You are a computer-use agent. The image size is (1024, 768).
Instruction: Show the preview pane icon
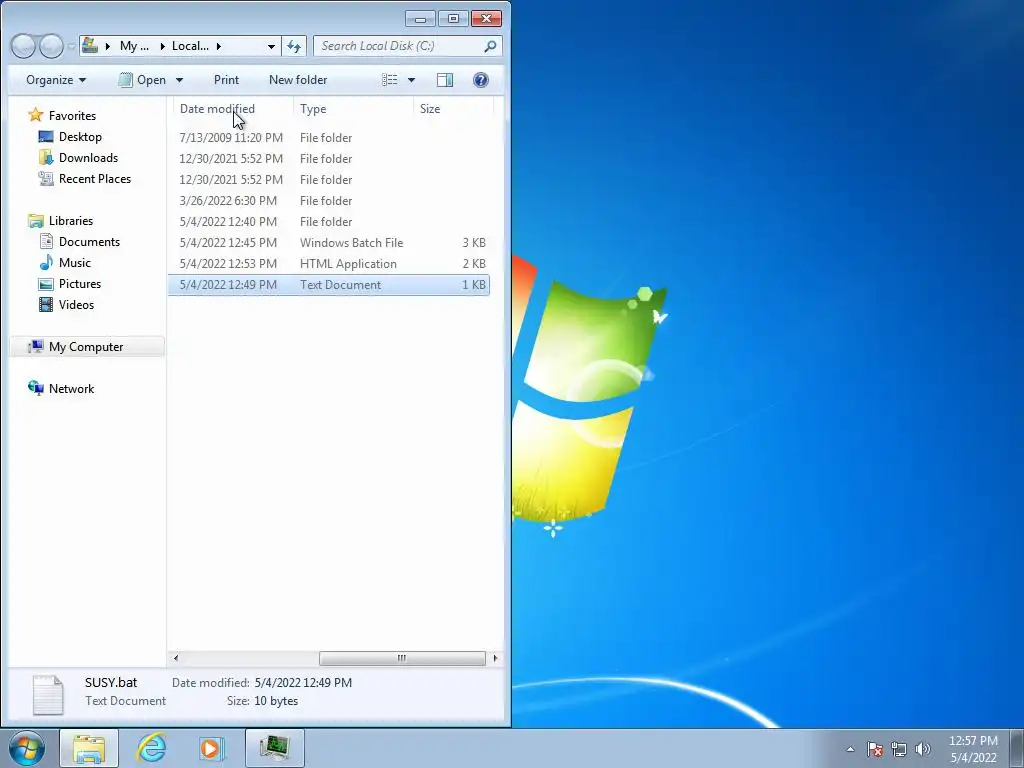(445, 80)
